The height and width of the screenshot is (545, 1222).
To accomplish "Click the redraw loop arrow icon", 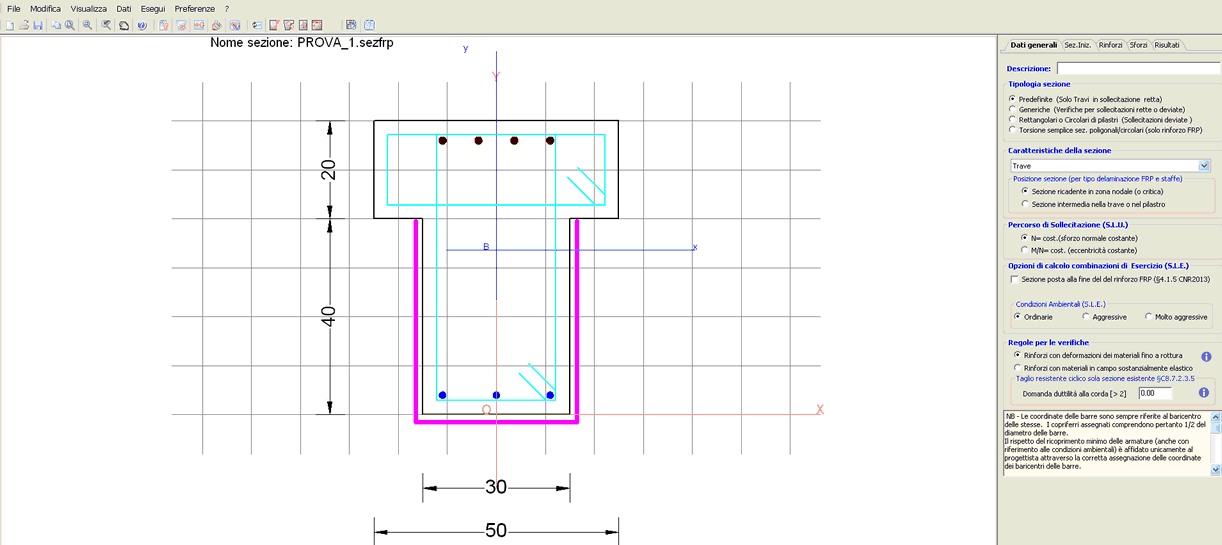I will (123, 25).
